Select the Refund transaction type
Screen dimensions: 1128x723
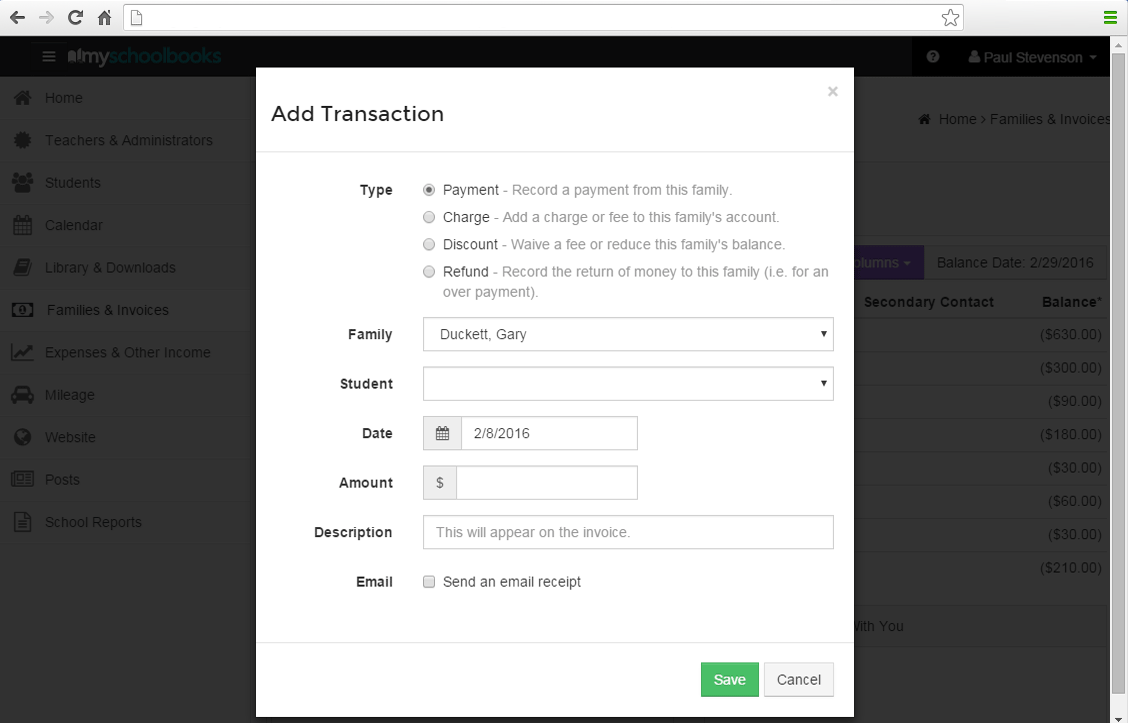(429, 271)
